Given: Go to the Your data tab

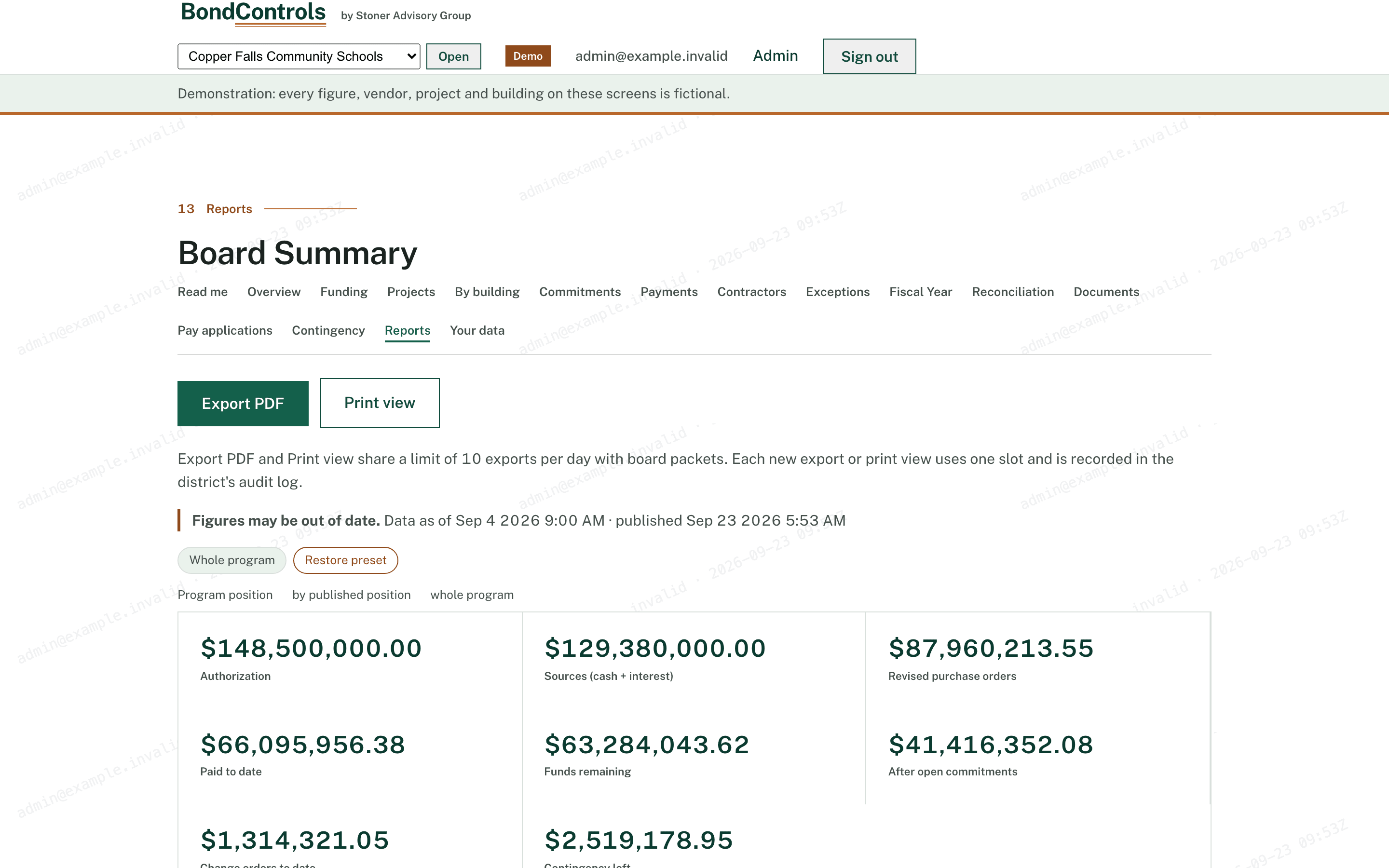Looking at the screenshot, I should coord(477,330).
